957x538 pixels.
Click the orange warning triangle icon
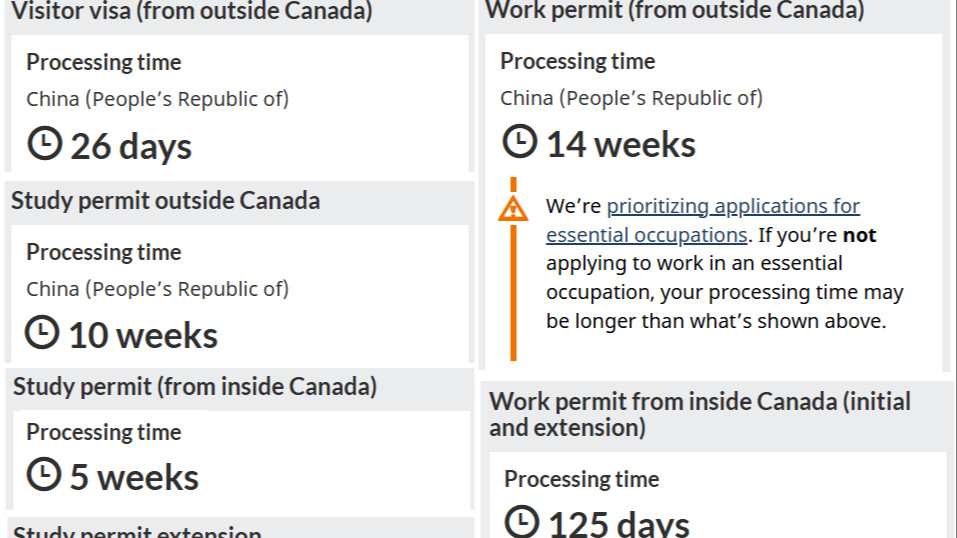coord(513,208)
